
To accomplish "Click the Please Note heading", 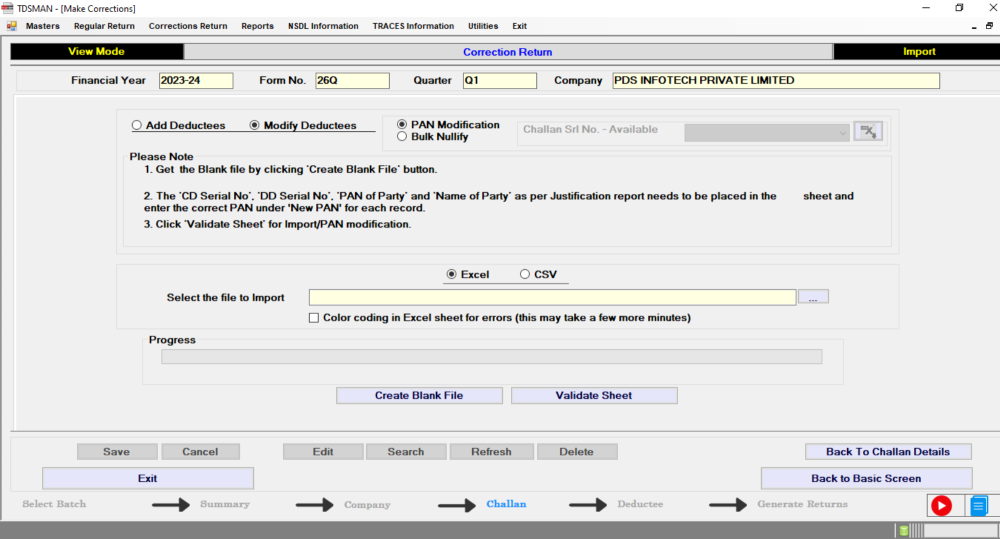I will tap(161, 157).
